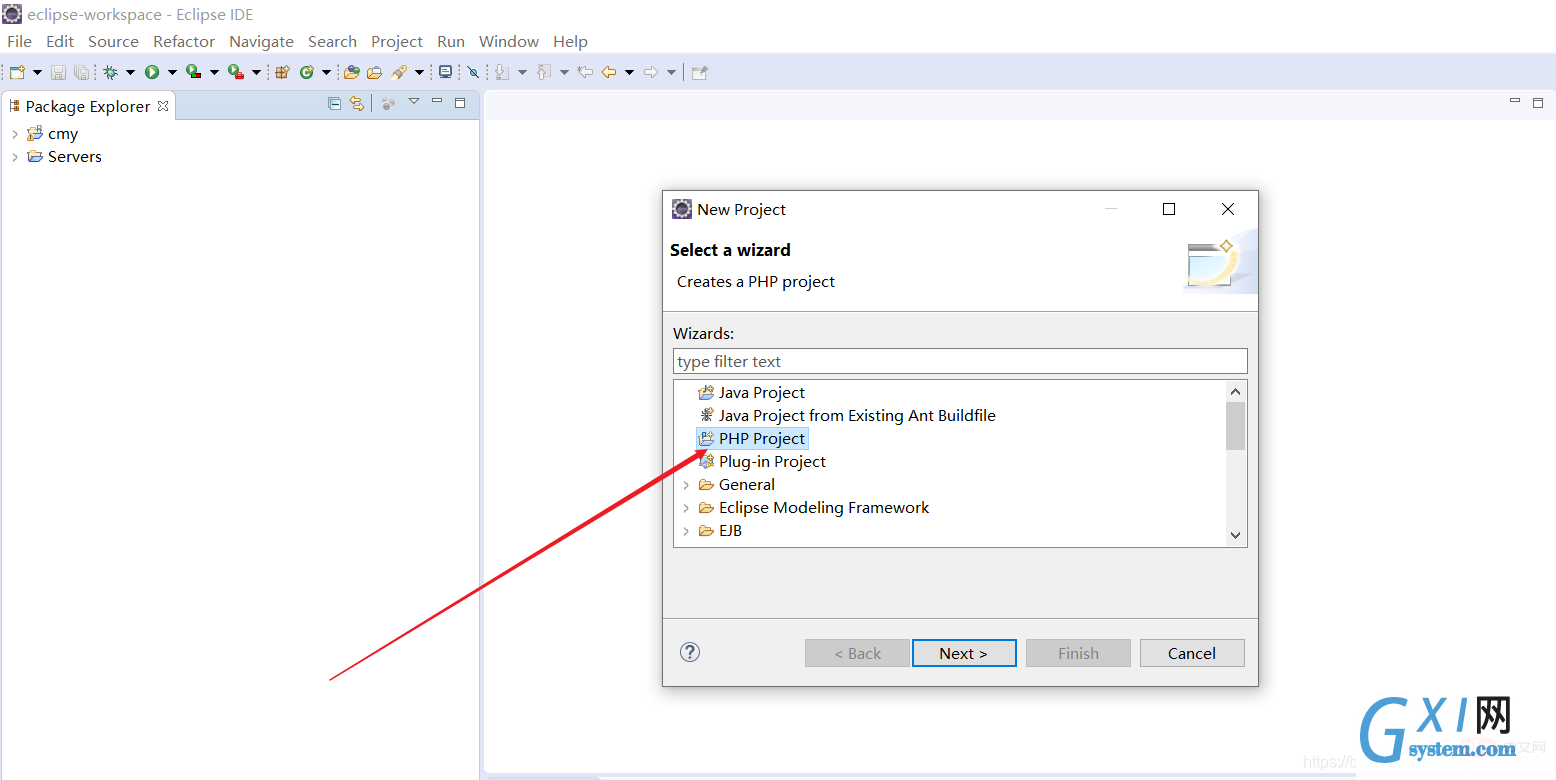The width and height of the screenshot is (1556, 780).
Task: Open the File menu
Action: 19,41
